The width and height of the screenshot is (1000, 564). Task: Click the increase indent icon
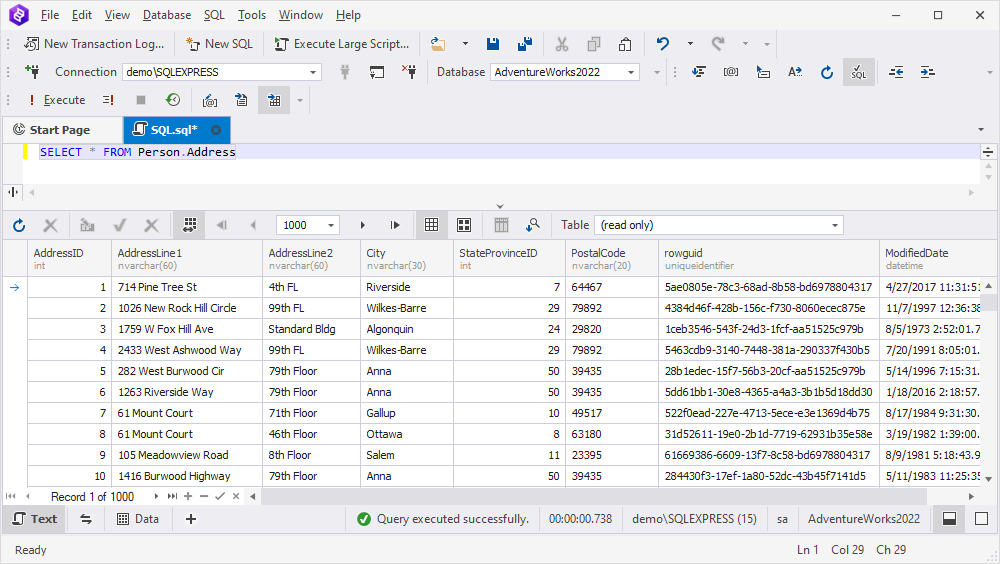click(x=927, y=72)
